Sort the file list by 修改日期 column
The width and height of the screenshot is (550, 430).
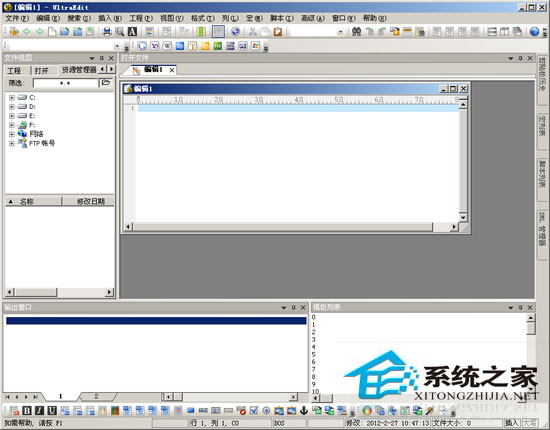point(88,201)
